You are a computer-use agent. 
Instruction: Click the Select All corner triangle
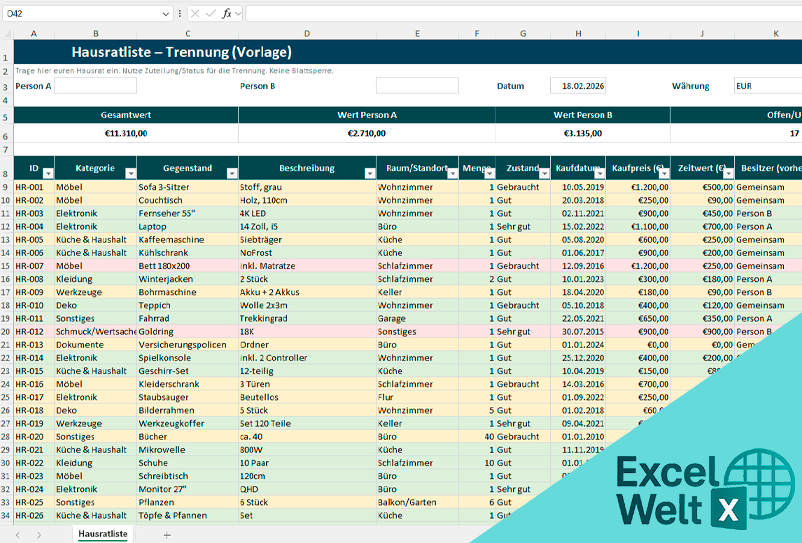pyautogui.click(x=7, y=33)
